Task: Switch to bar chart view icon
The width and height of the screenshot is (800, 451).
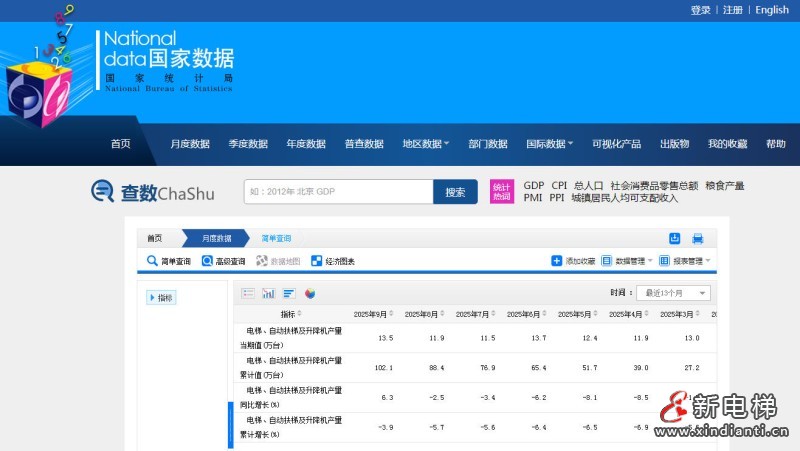Action: [x=268, y=293]
